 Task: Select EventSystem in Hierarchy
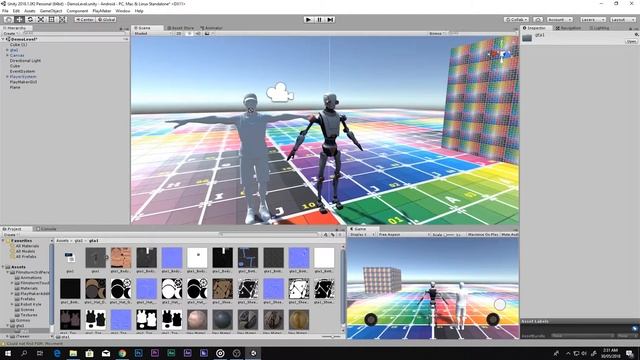pos(22,71)
